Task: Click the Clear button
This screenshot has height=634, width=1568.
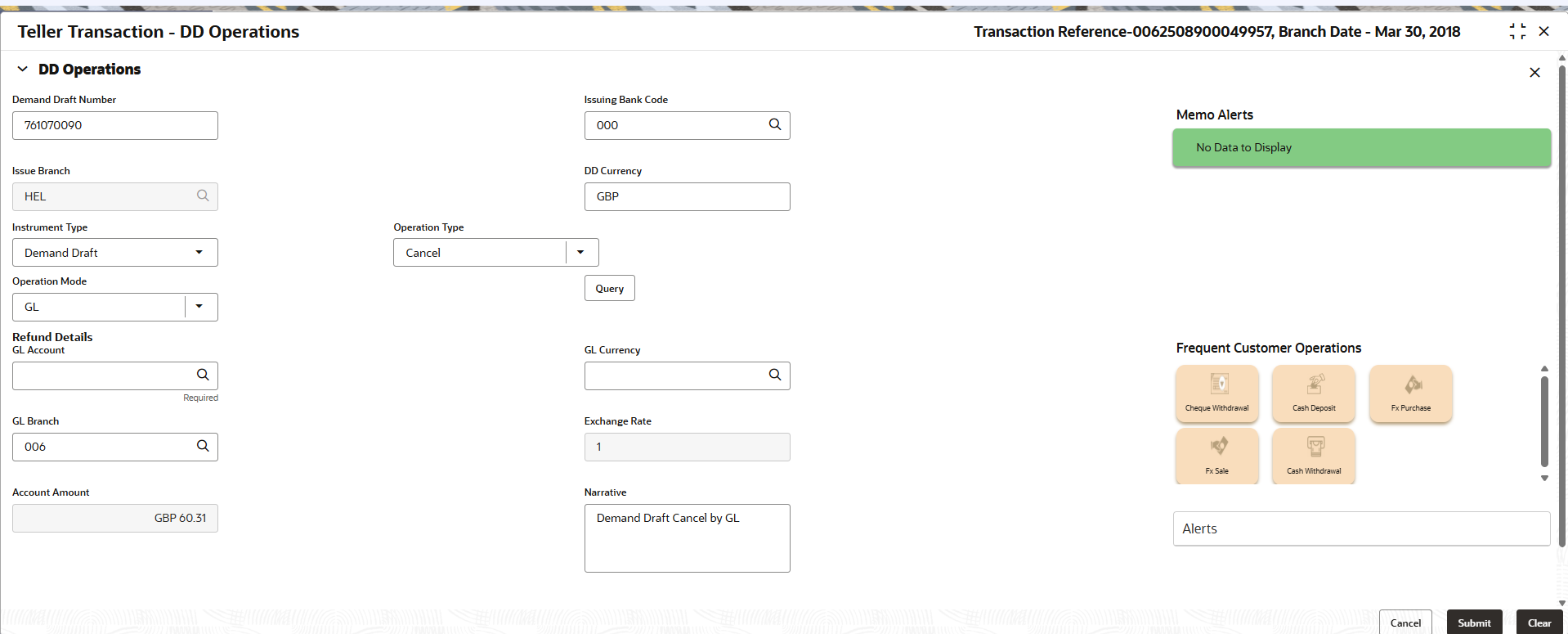Action: click(1539, 622)
